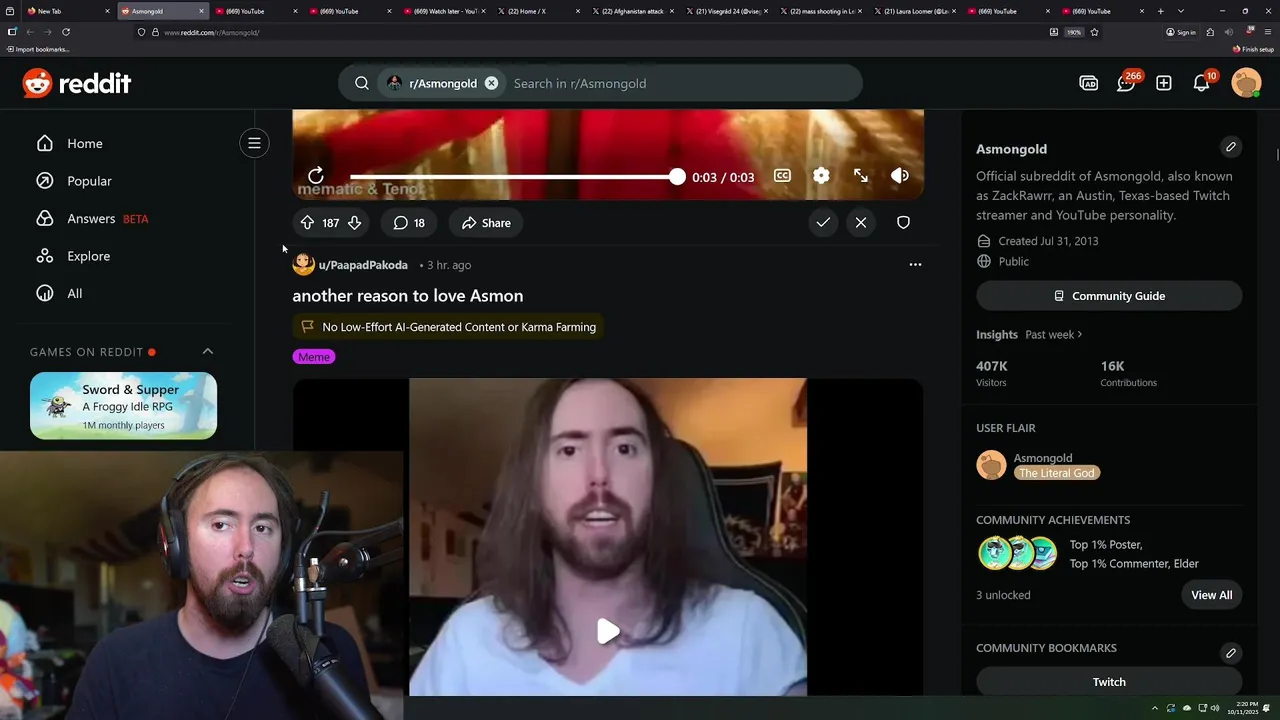Screen dimensions: 1280x720
Task: Remove the post with X icon
Action: [x=861, y=223]
